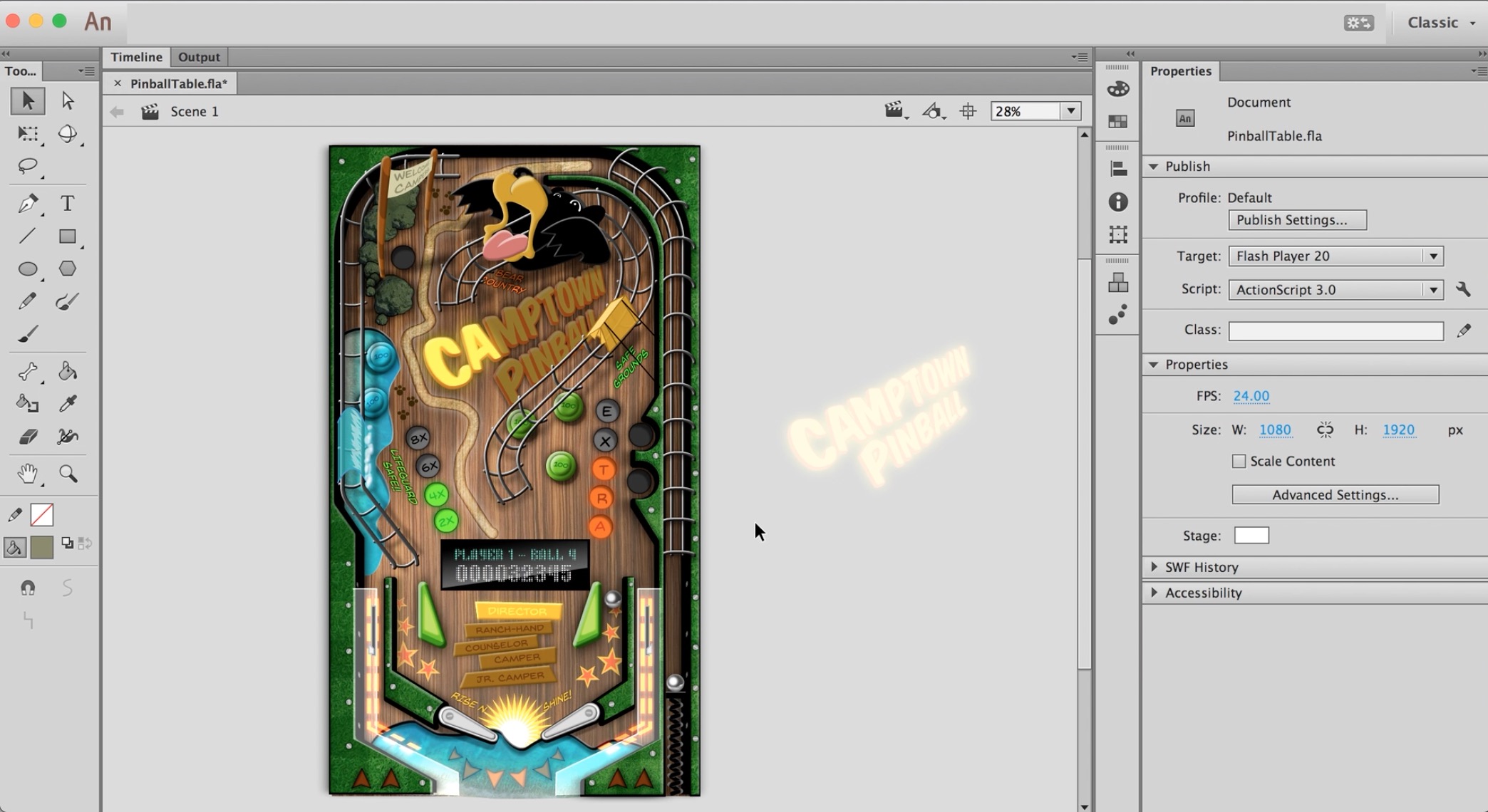This screenshot has width=1488, height=812.
Task: Open the Target Flash Player dropdown
Action: point(1433,256)
